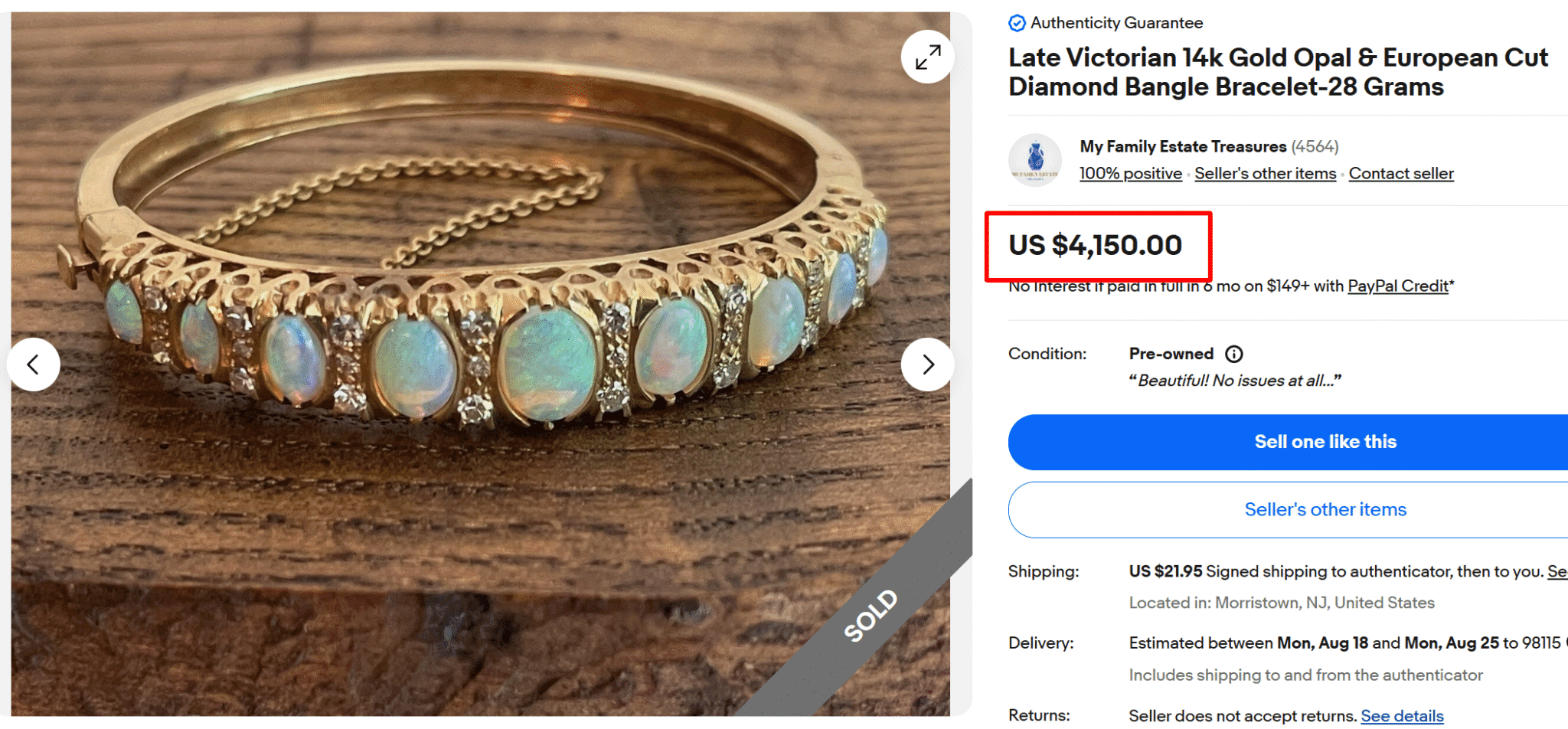Click the My Family Estate Treasures seller name
Image resolution: width=1568 pixels, height=729 pixels.
[1181, 145]
